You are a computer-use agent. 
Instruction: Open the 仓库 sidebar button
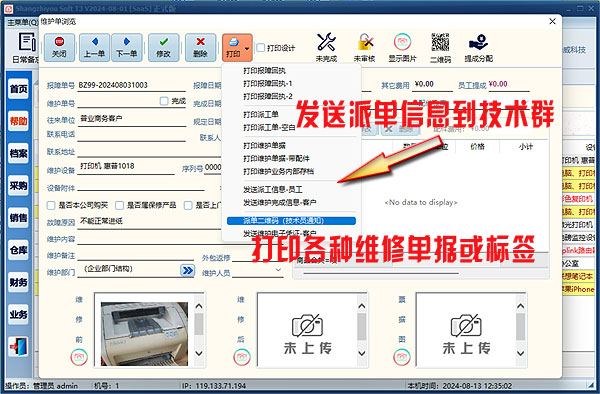[18, 250]
